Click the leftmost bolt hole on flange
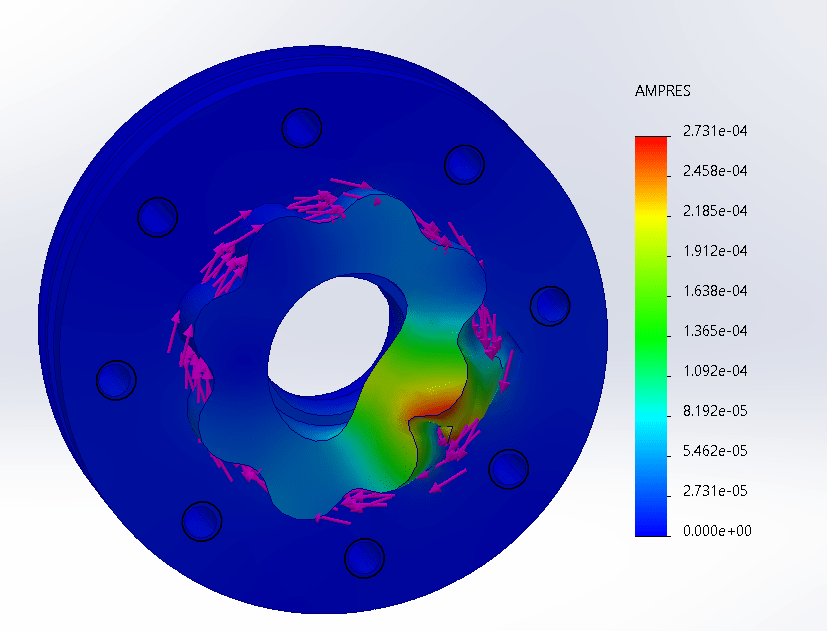This screenshot has width=827, height=631. [x=115, y=379]
